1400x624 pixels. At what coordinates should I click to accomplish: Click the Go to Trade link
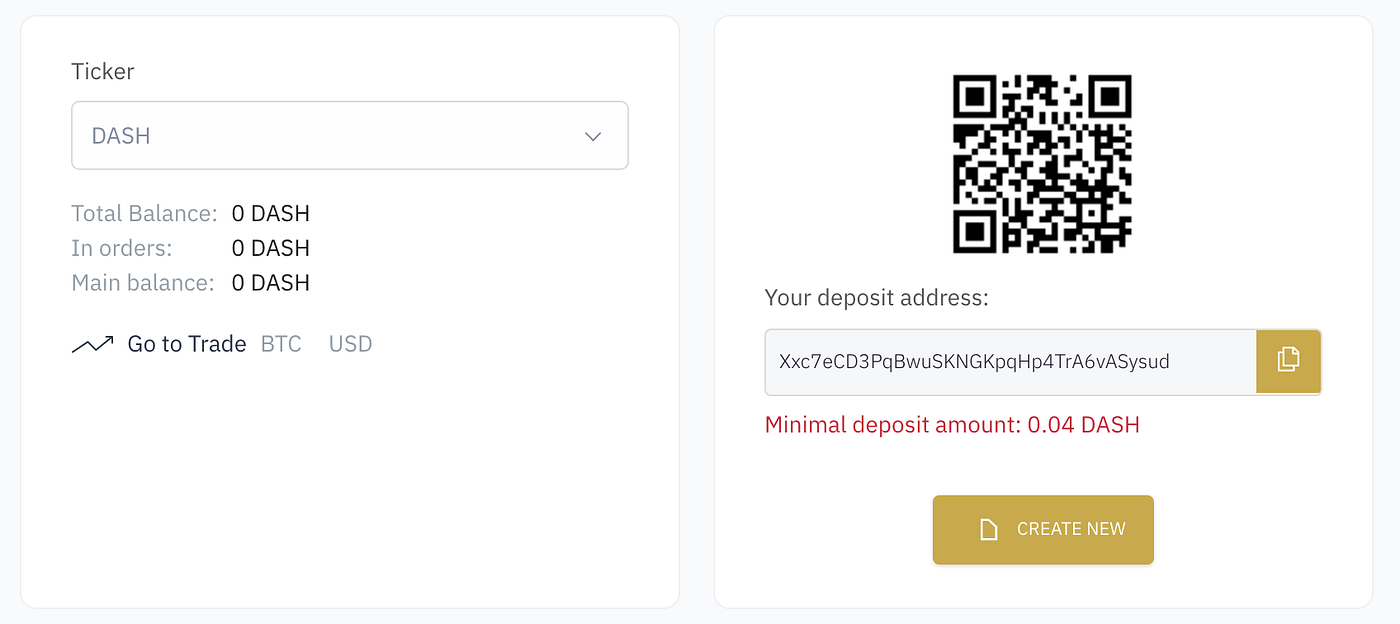[186, 343]
